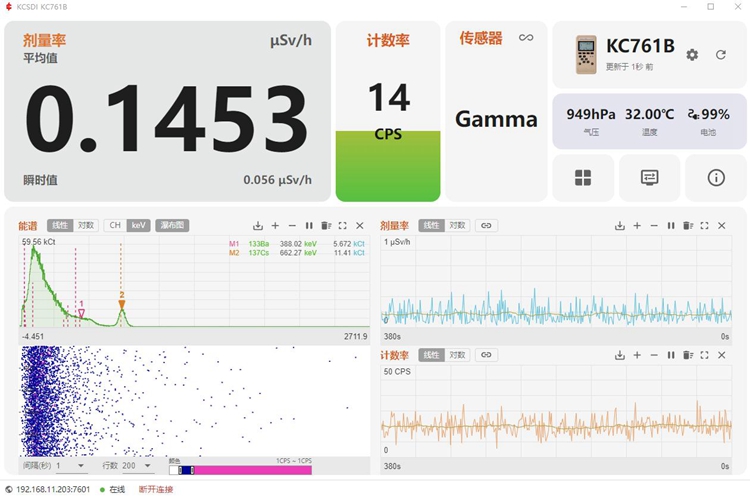Screen dimensions: 750x497
Task: Open KC761B device settings gear
Action: tap(692, 55)
